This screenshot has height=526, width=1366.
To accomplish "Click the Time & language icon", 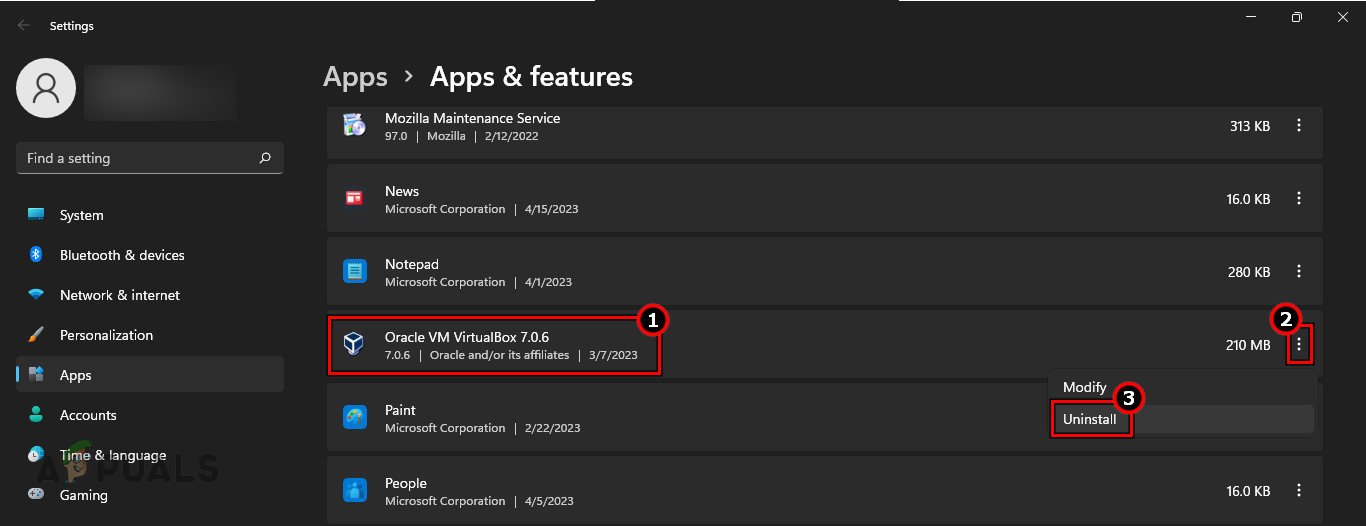I will point(36,455).
